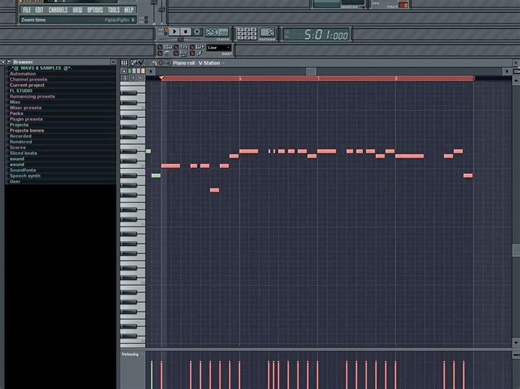Viewport: 520px width, 389px height.
Task: Close the Piano roll window
Action: point(516,63)
